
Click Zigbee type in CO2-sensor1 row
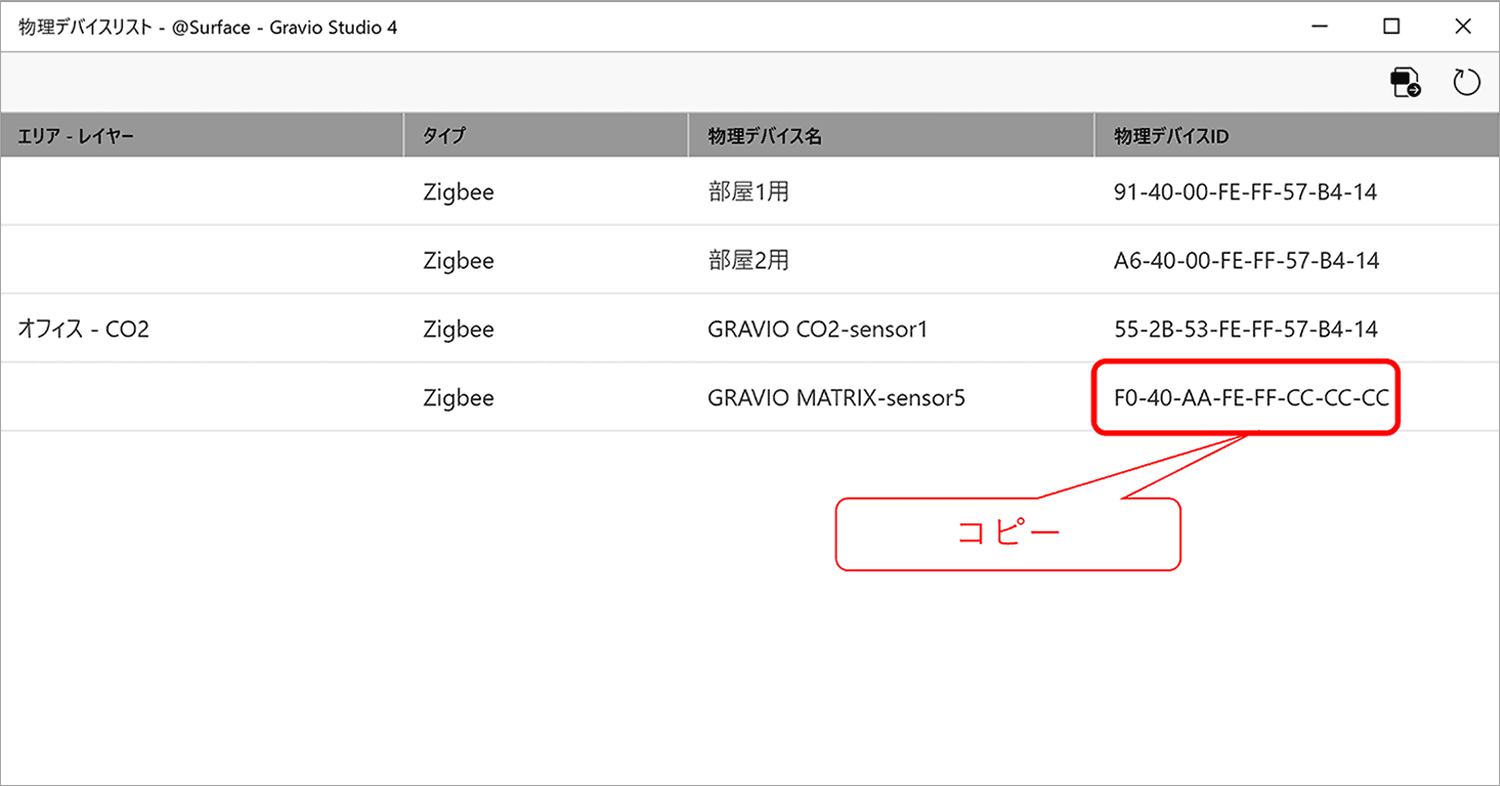tap(458, 329)
